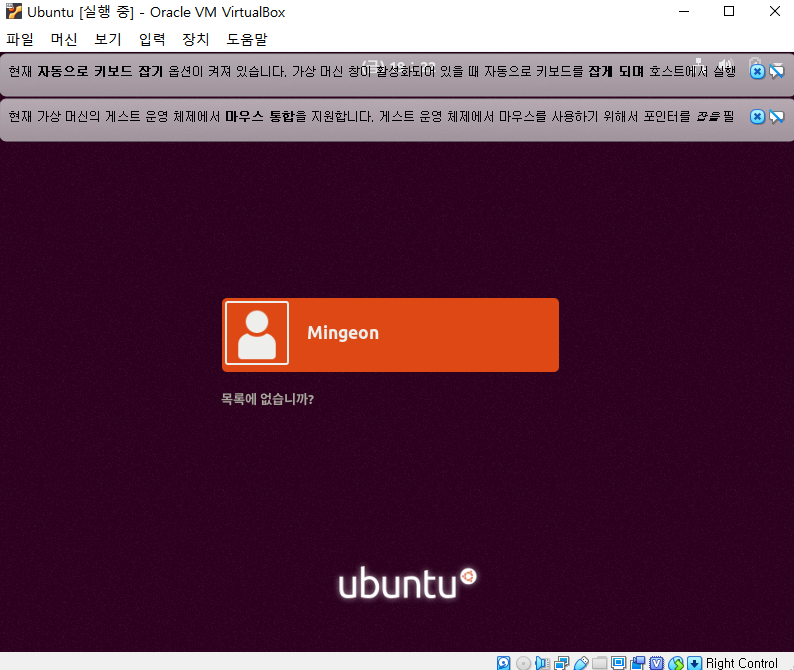
Task: Open the 입력 menu
Action: (x=152, y=40)
